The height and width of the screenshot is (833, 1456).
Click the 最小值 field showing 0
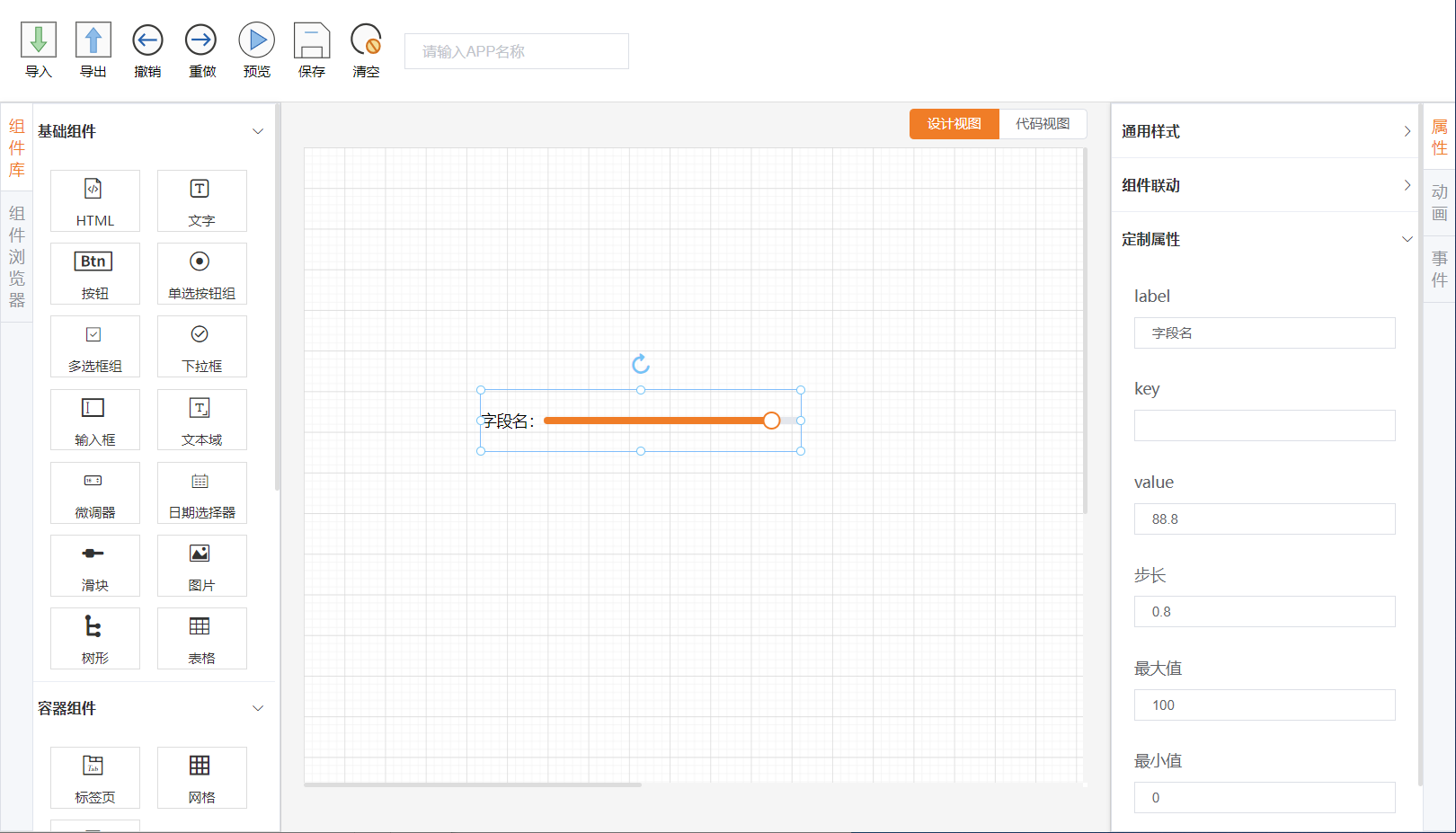click(1265, 798)
